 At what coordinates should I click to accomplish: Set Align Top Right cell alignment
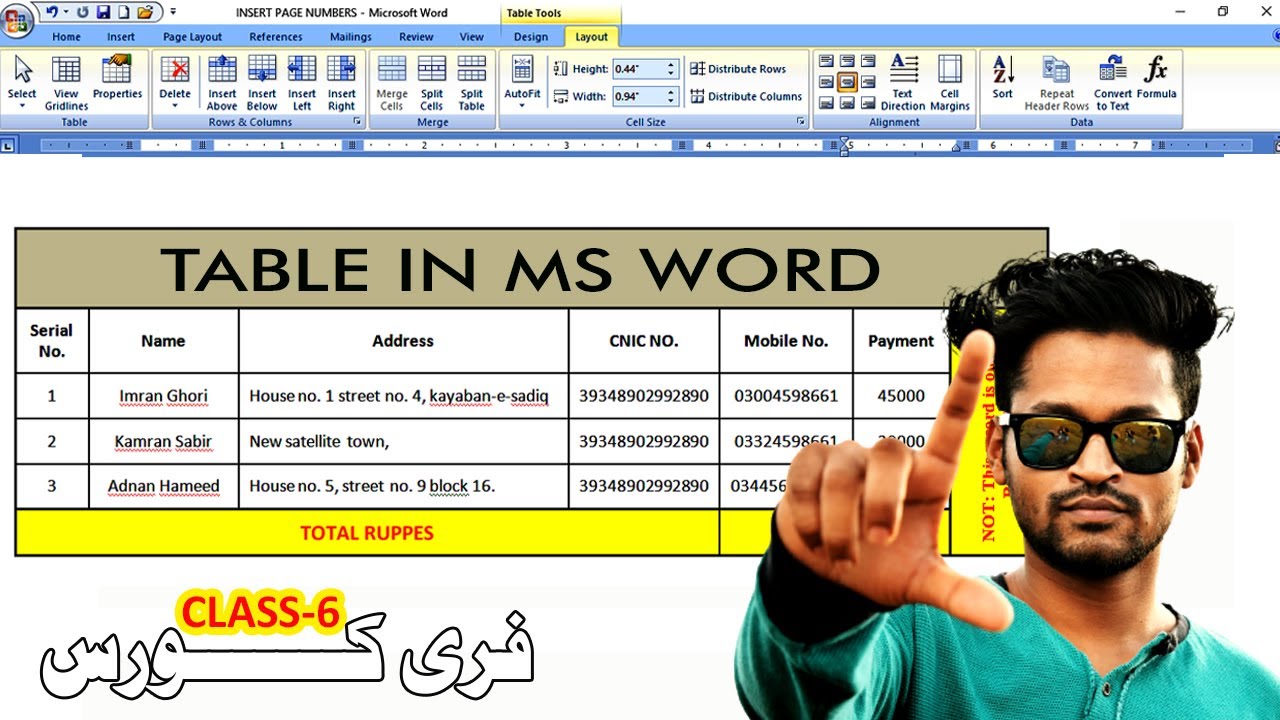(x=868, y=62)
